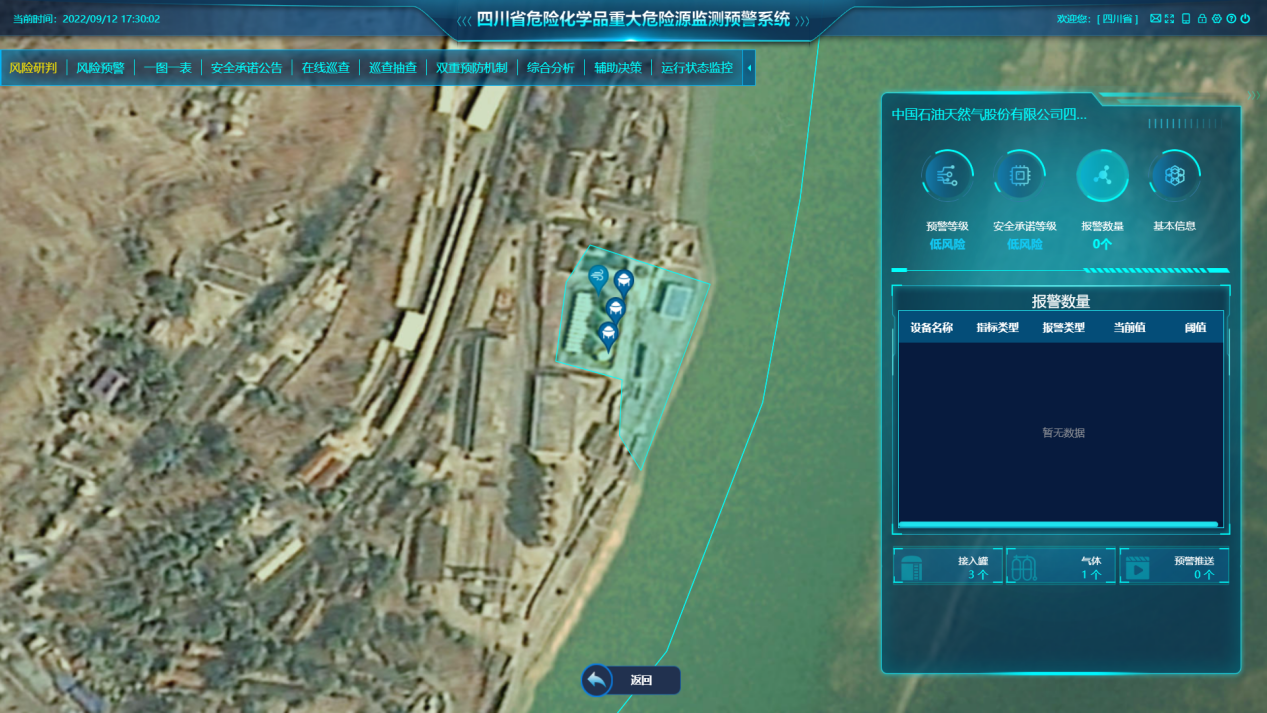Click the play icon beside 预警推送
Viewport: 1267px width, 713px height.
coord(1138,567)
